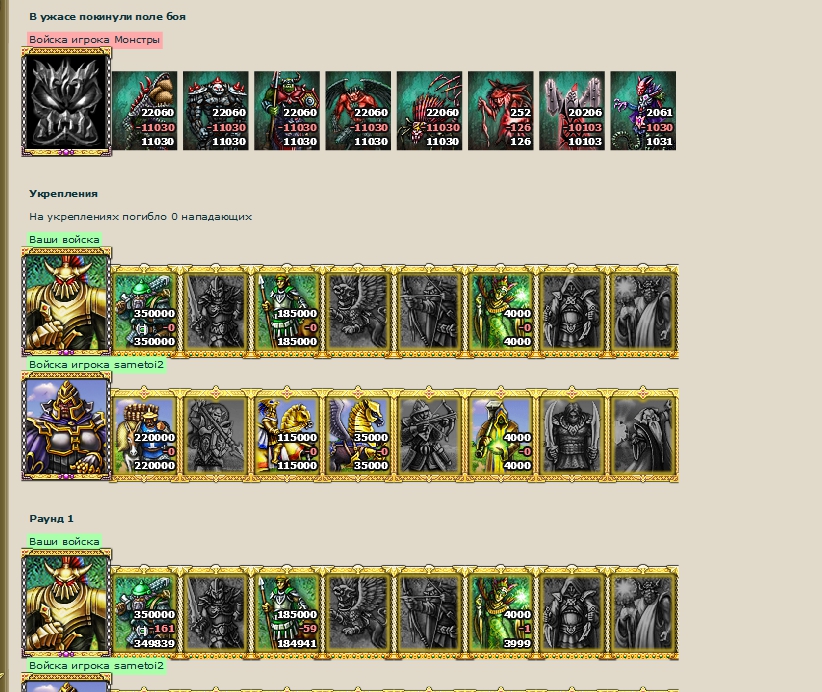Viewport: 822px width, 692px height.
Task: Click your spearman unit showing 185000 under Укрепления
Action: point(287,311)
